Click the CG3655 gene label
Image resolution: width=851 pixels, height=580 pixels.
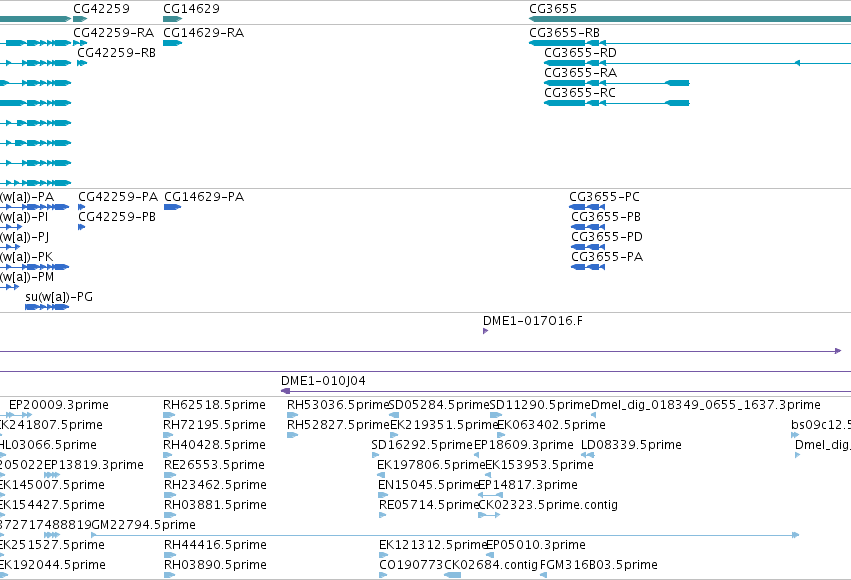click(553, 9)
